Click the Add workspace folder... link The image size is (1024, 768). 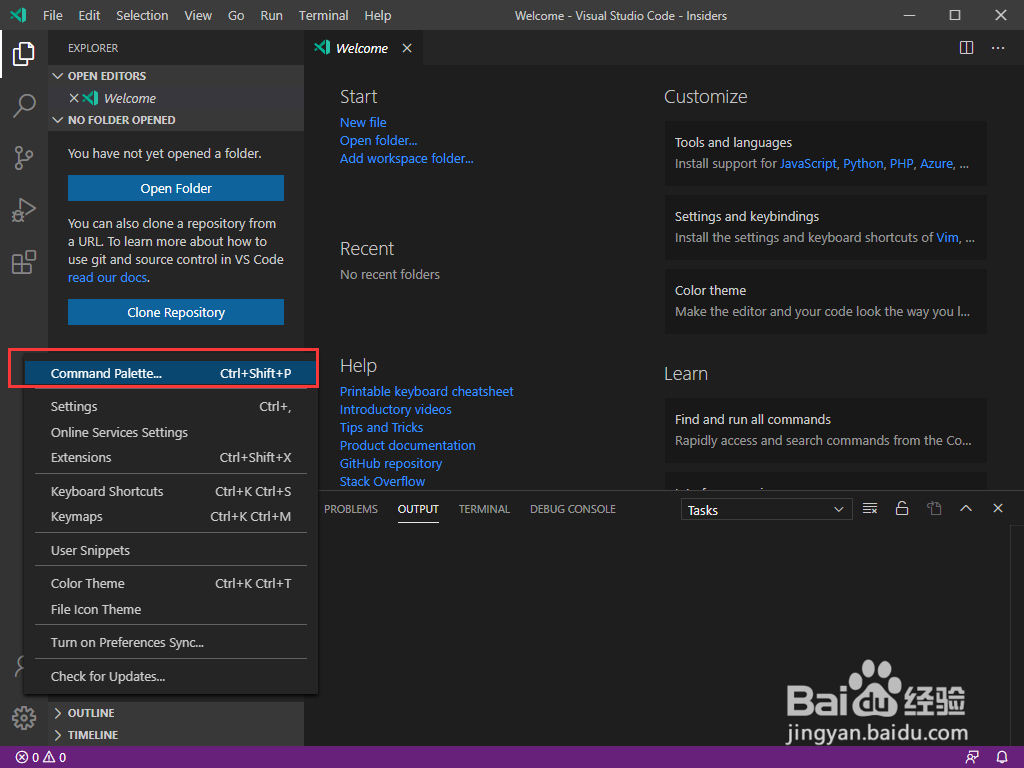click(x=406, y=158)
